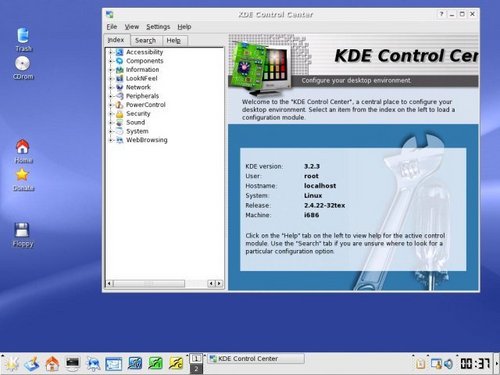Open the Settings menu
Viewport: 500px width, 375px height.
point(158,27)
